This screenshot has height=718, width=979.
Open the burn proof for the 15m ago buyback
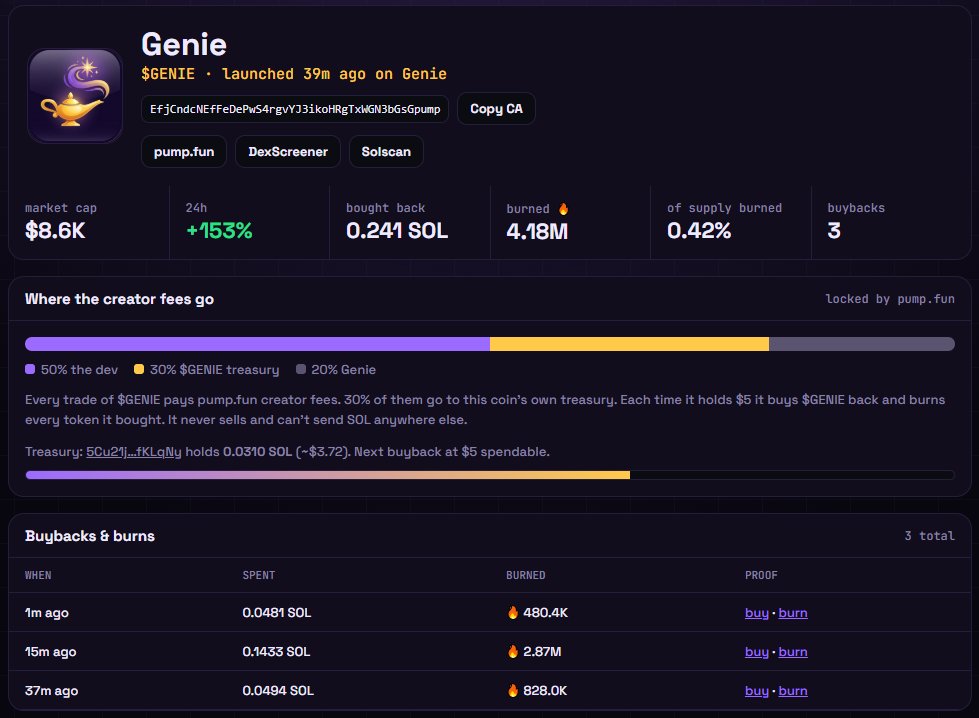point(793,652)
